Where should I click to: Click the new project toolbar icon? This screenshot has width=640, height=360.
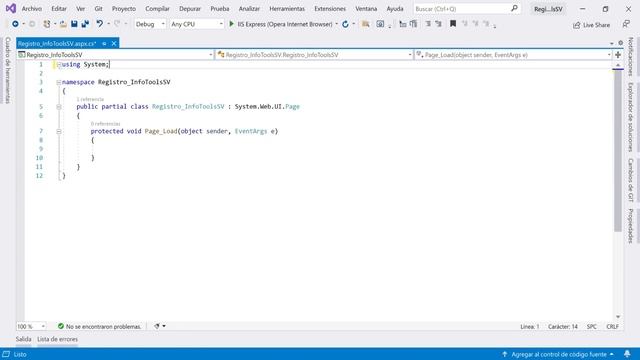pos(47,24)
